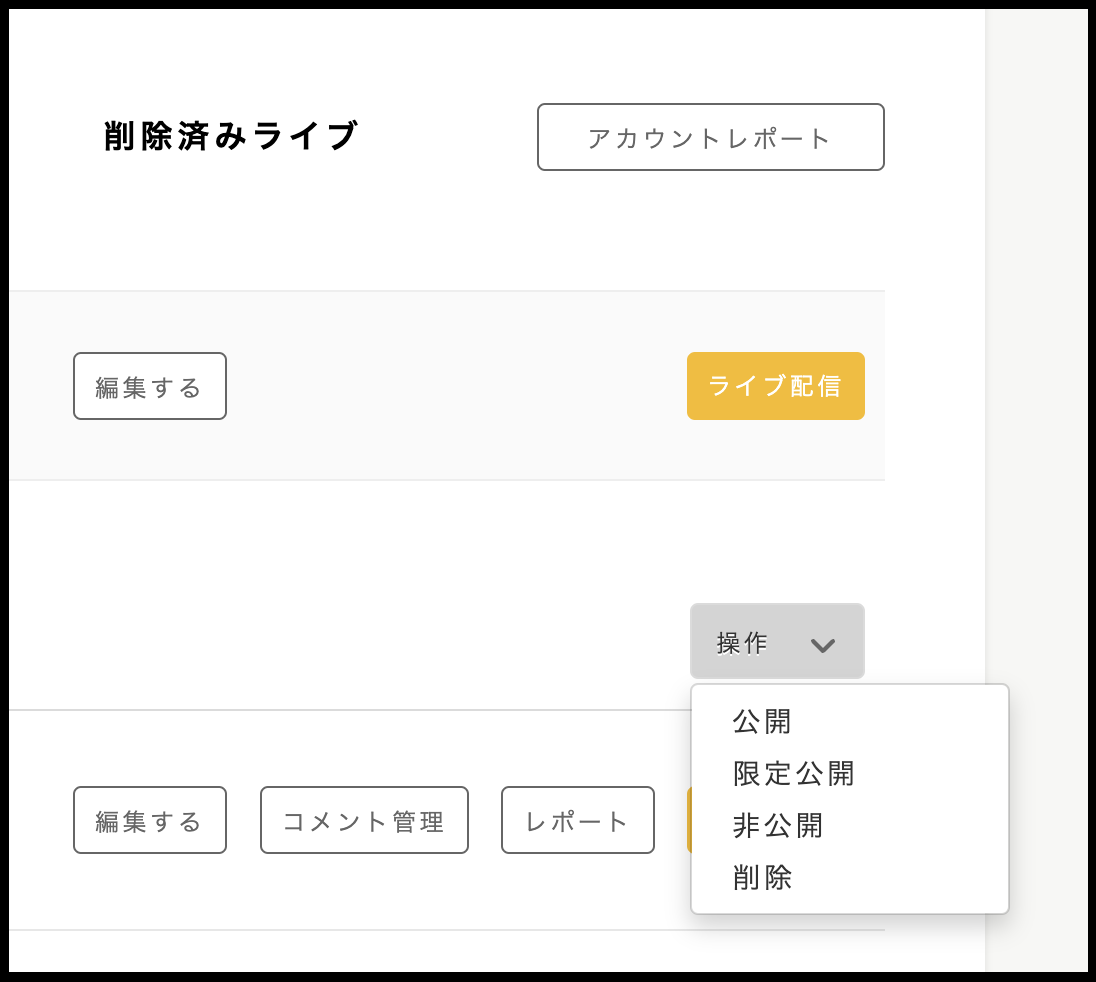Image resolution: width=1096 pixels, height=982 pixels.
Task: Open the 操作 dropdown button
Action: point(776,642)
